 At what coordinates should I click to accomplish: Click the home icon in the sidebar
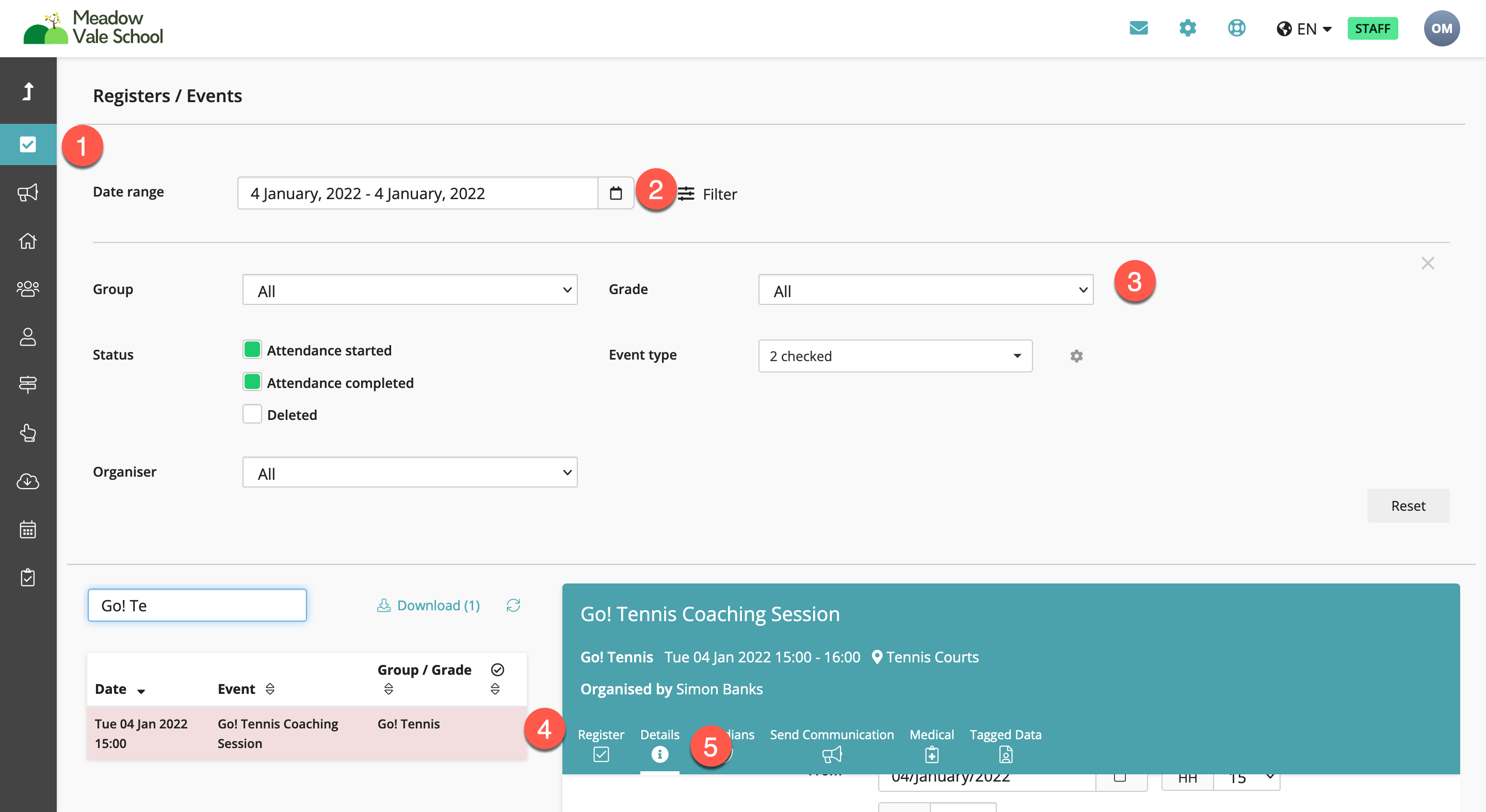(x=28, y=240)
